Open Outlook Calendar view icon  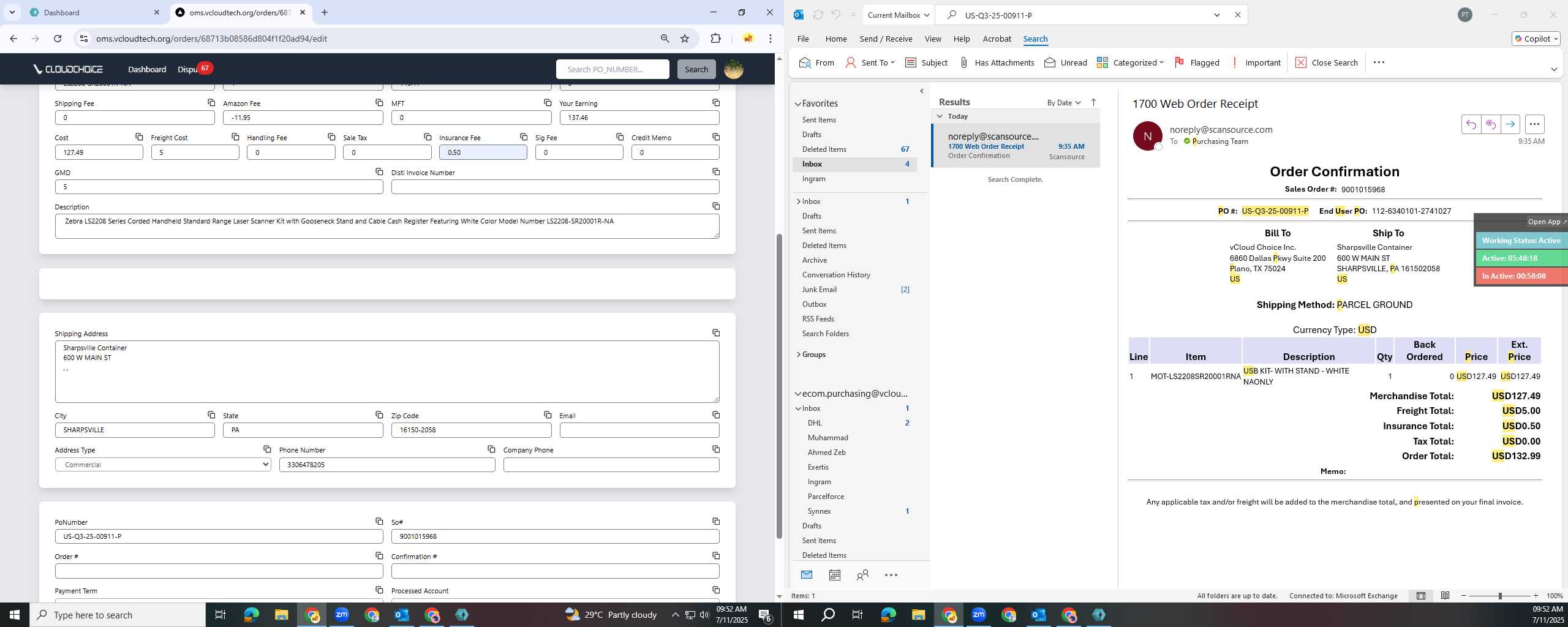point(834,574)
